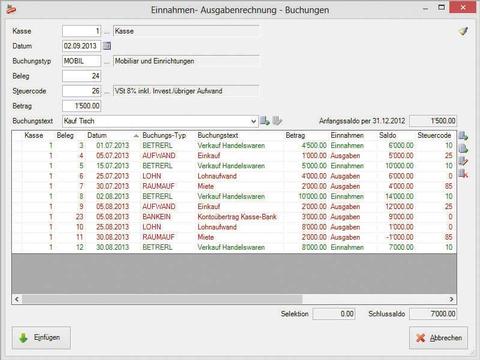This screenshot has width=480, height=360.
Task: Click the amount 10'000.00 in the Betrag column
Action: click(313, 197)
